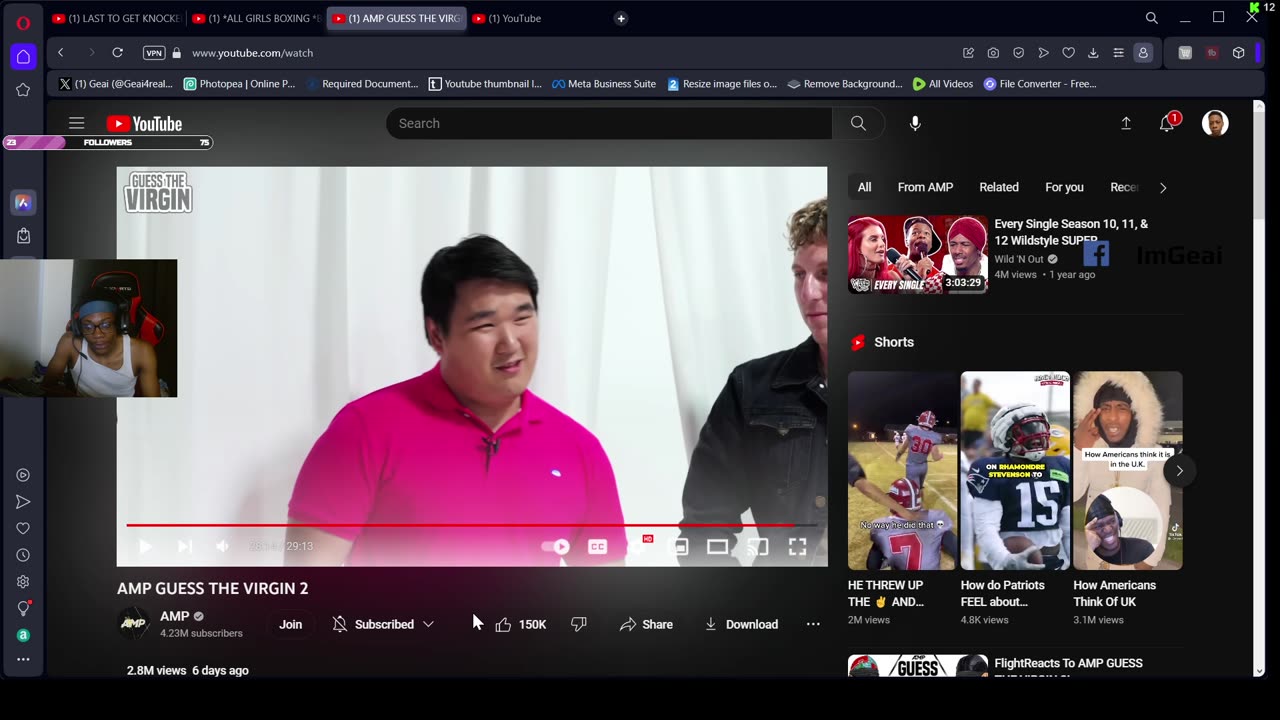
Task: Open the AMP channel name link
Action: pyautogui.click(x=174, y=616)
